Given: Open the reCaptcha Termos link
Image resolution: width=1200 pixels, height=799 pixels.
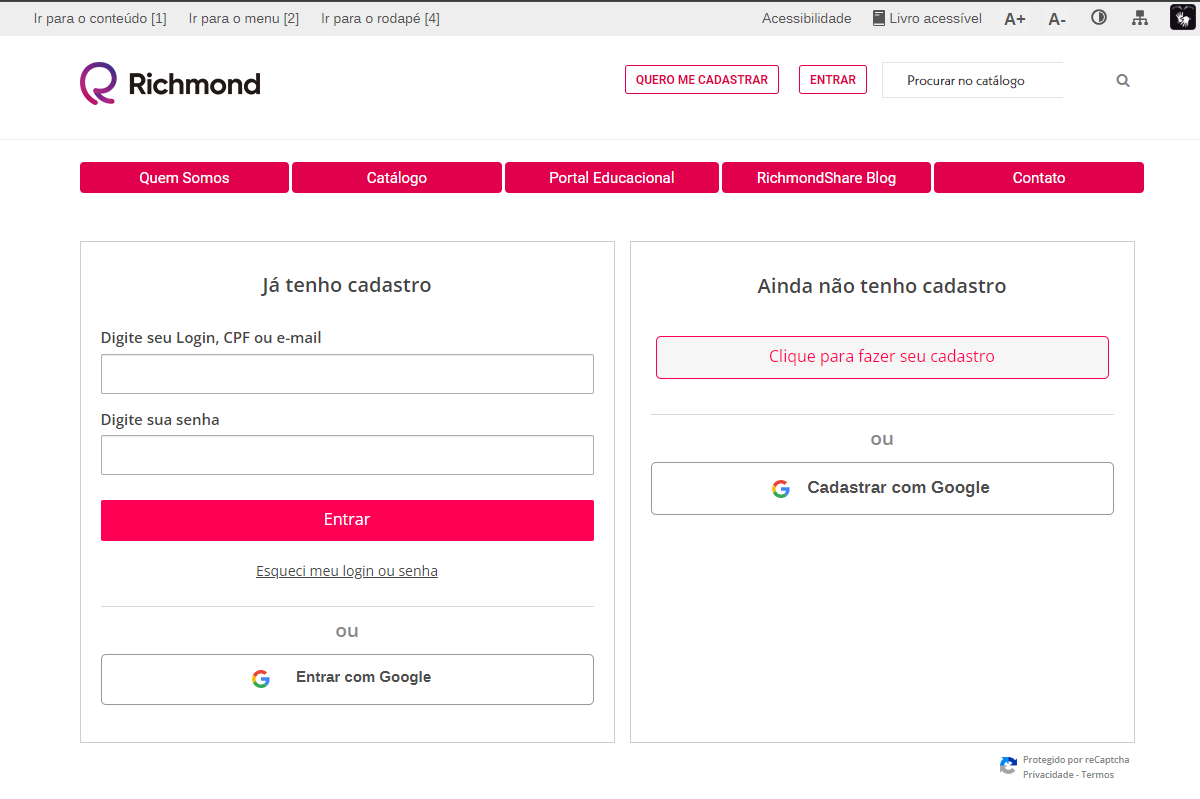Looking at the screenshot, I should click(1097, 775).
